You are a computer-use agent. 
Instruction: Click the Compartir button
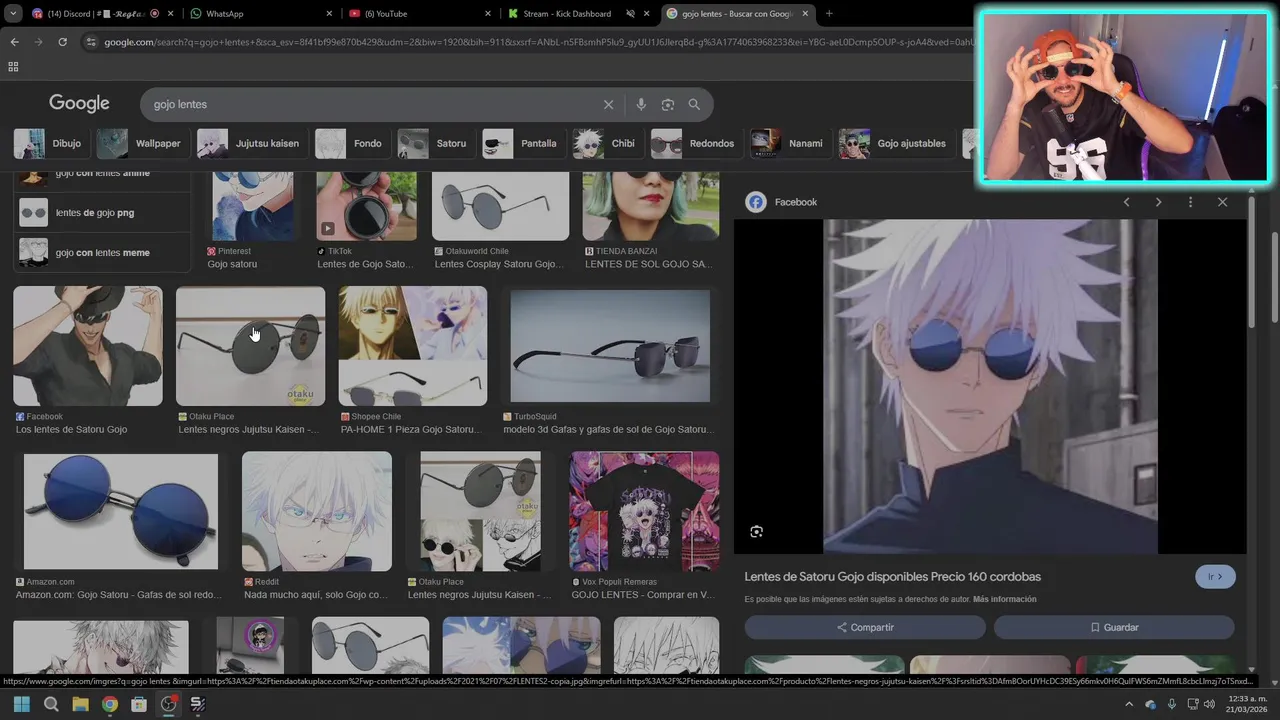click(x=865, y=627)
